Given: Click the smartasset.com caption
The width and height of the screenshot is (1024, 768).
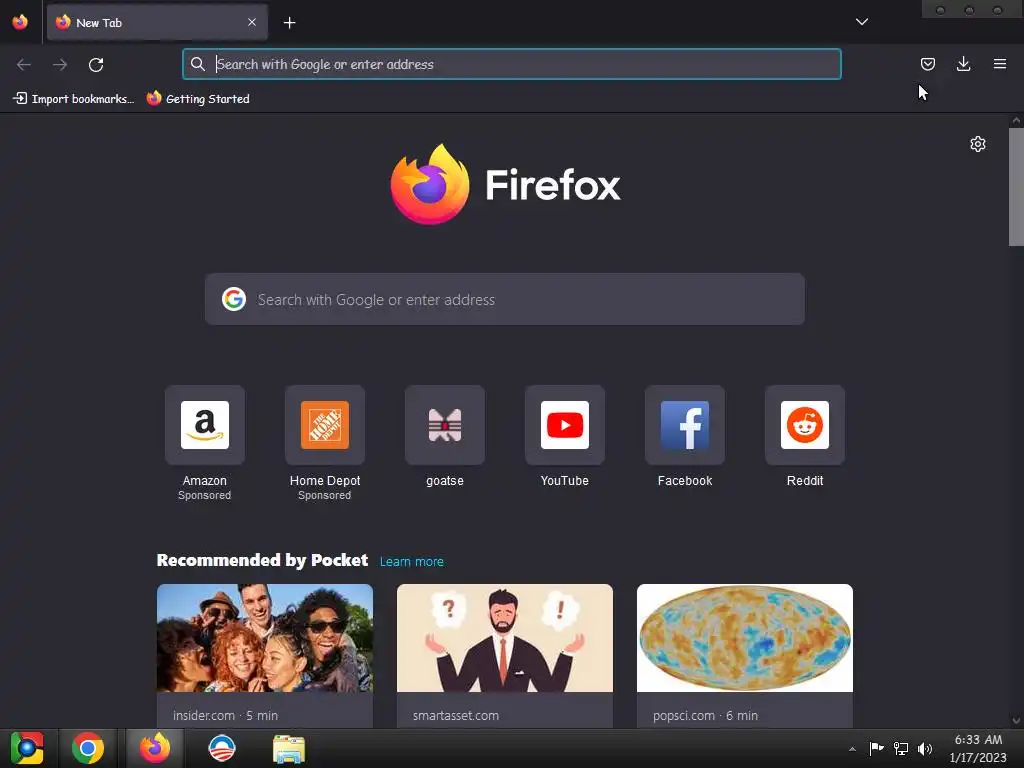Looking at the screenshot, I should [456, 715].
